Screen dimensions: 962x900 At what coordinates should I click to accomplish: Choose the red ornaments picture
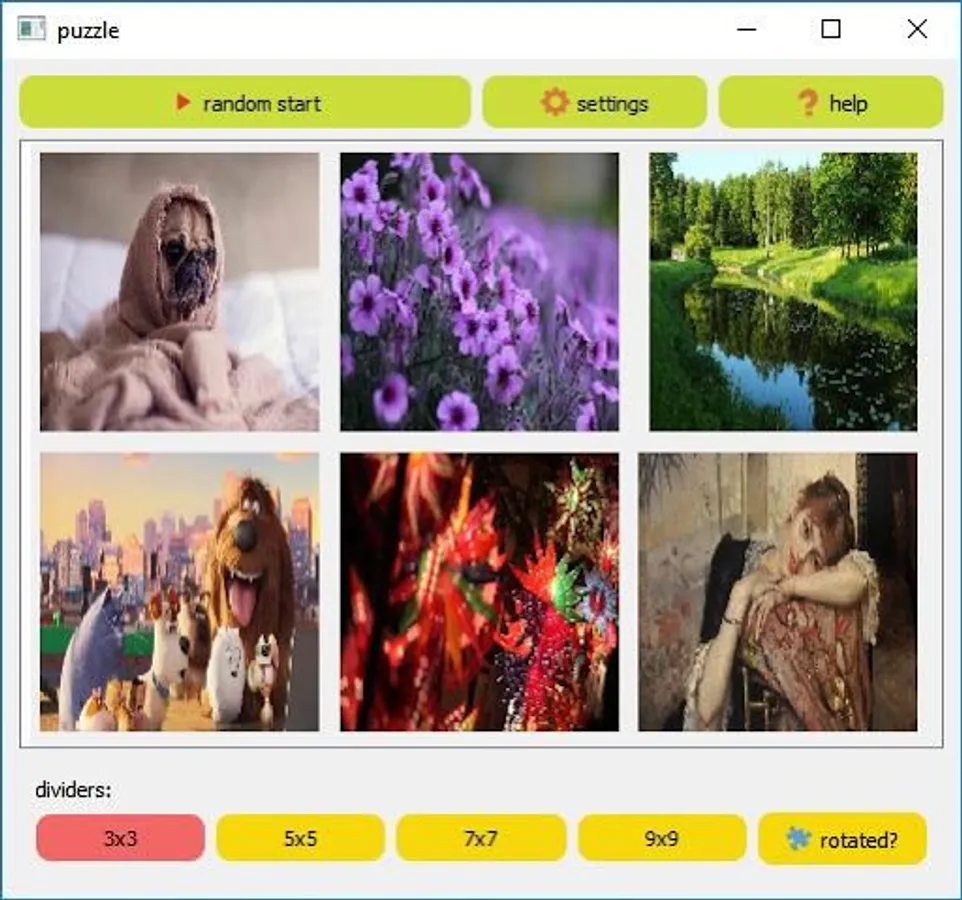480,592
